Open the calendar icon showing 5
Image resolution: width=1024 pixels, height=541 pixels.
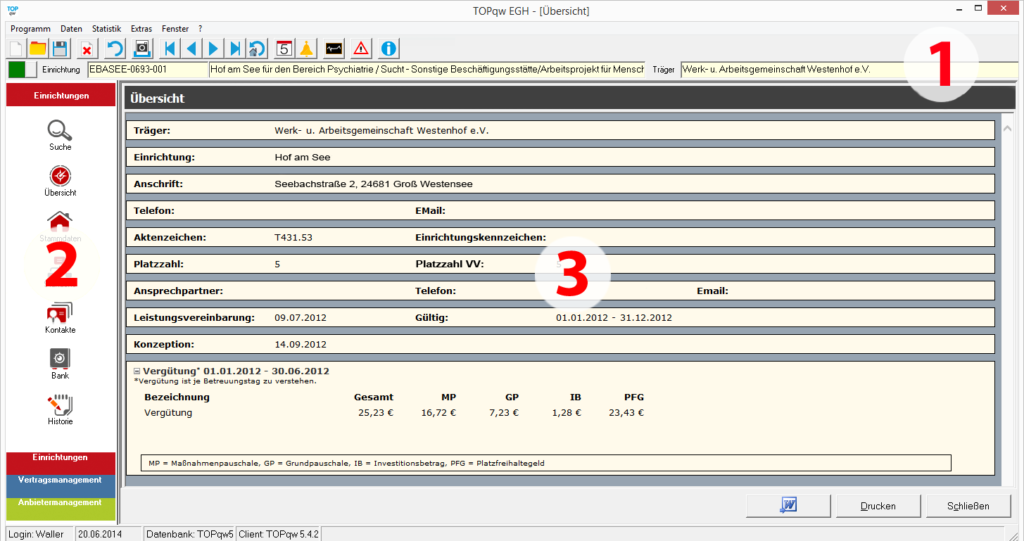pyautogui.click(x=283, y=48)
